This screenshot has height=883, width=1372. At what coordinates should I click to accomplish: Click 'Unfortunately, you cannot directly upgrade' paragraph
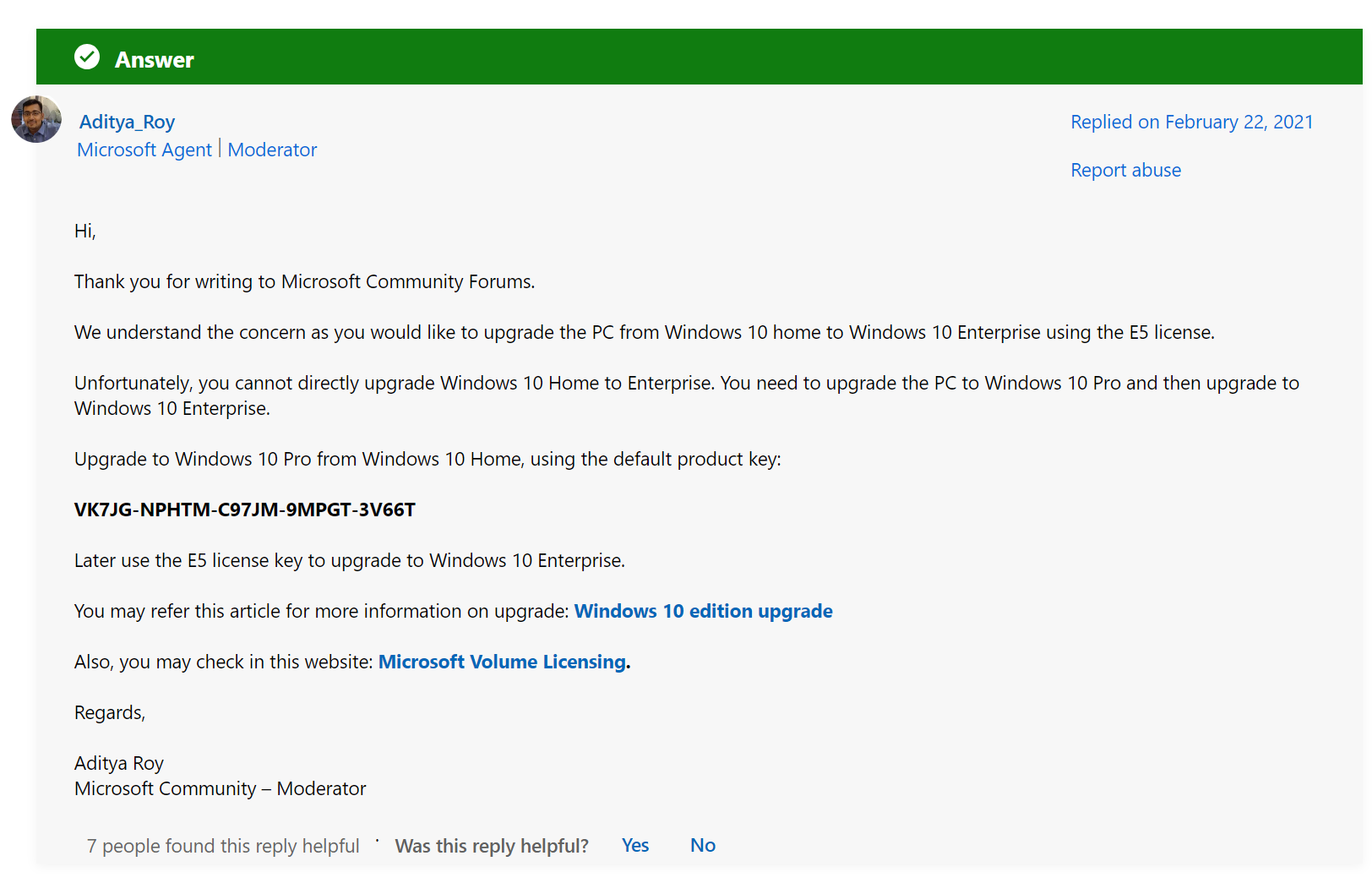click(x=687, y=395)
